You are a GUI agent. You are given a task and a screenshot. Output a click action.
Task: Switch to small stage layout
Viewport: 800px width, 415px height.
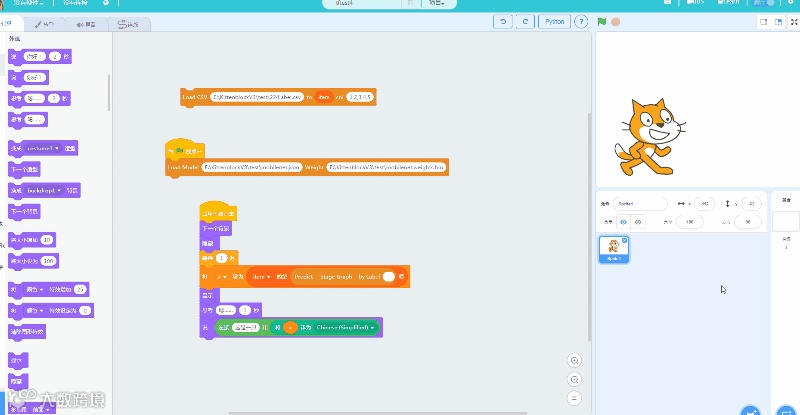coord(764,22)
